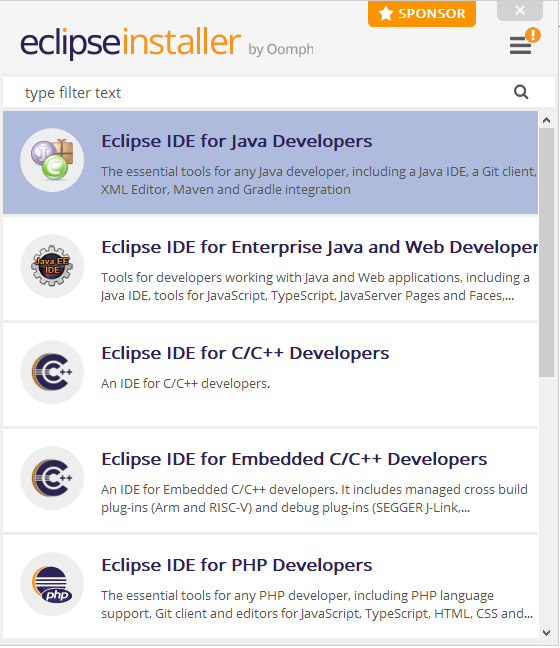
Task: Select Eclipse IDE for Java Developers title
Action: (237, 141)
